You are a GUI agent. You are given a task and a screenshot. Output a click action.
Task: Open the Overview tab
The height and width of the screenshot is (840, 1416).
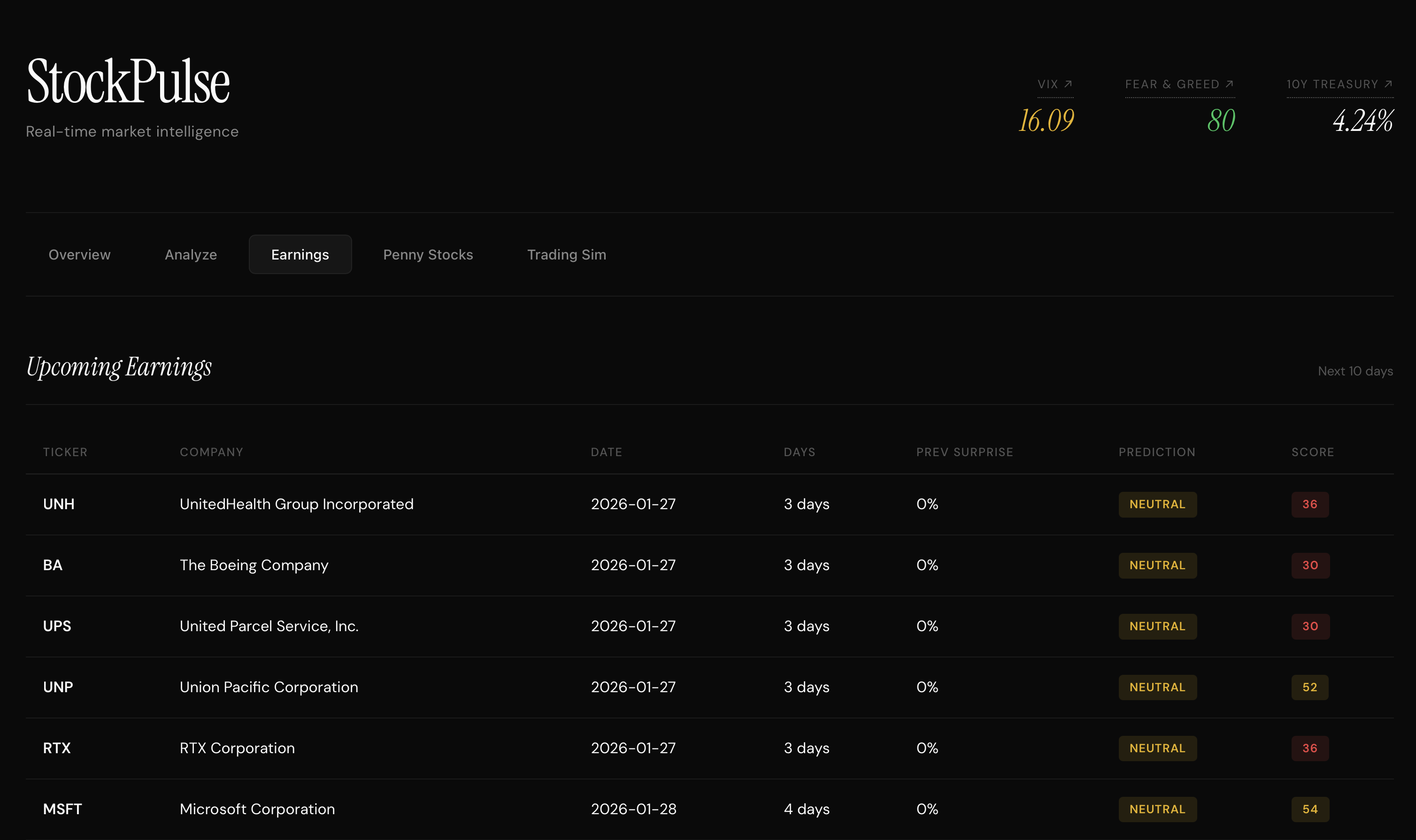79,255
